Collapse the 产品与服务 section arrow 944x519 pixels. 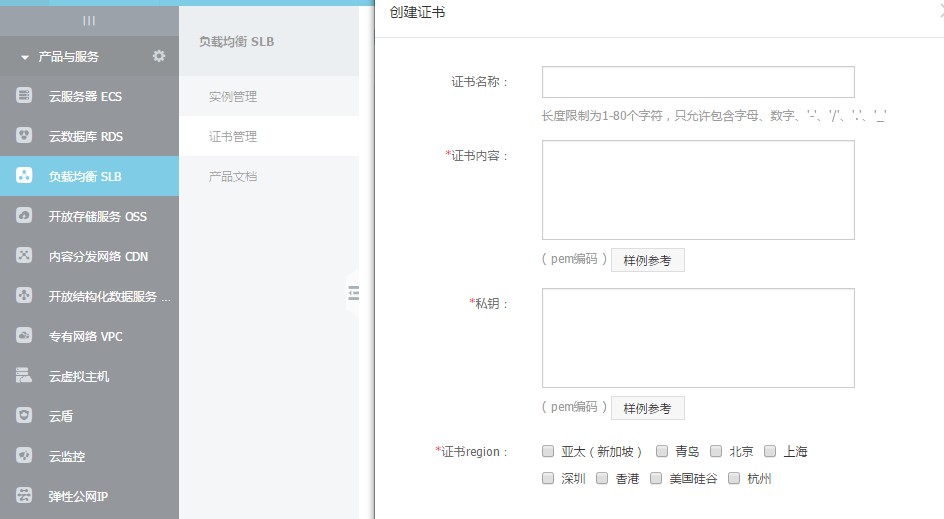[25, 57]
